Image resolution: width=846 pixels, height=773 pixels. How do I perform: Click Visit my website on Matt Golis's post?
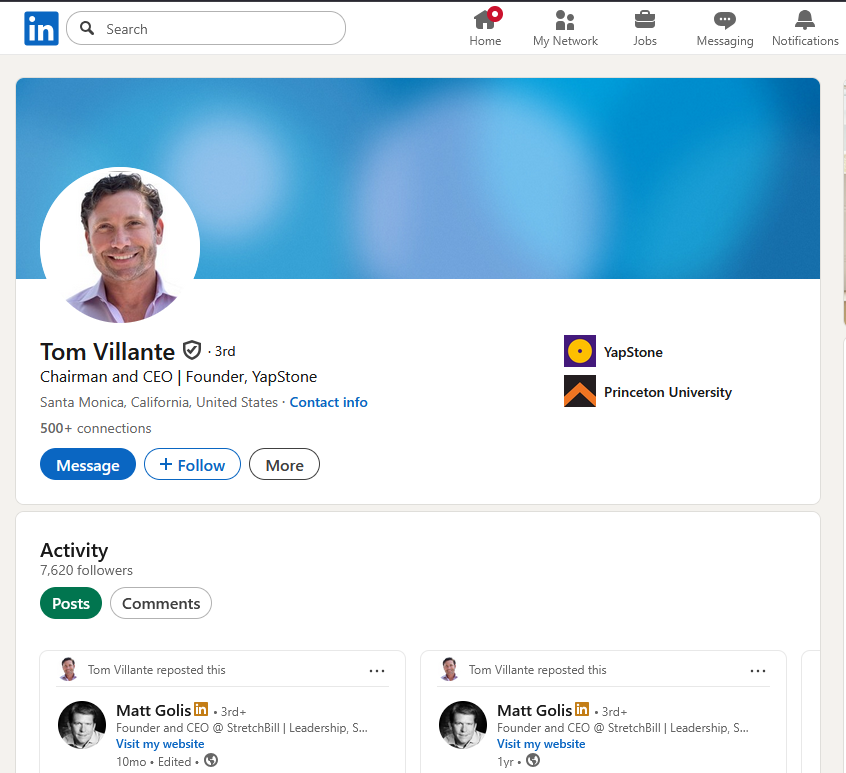[160, 744]
